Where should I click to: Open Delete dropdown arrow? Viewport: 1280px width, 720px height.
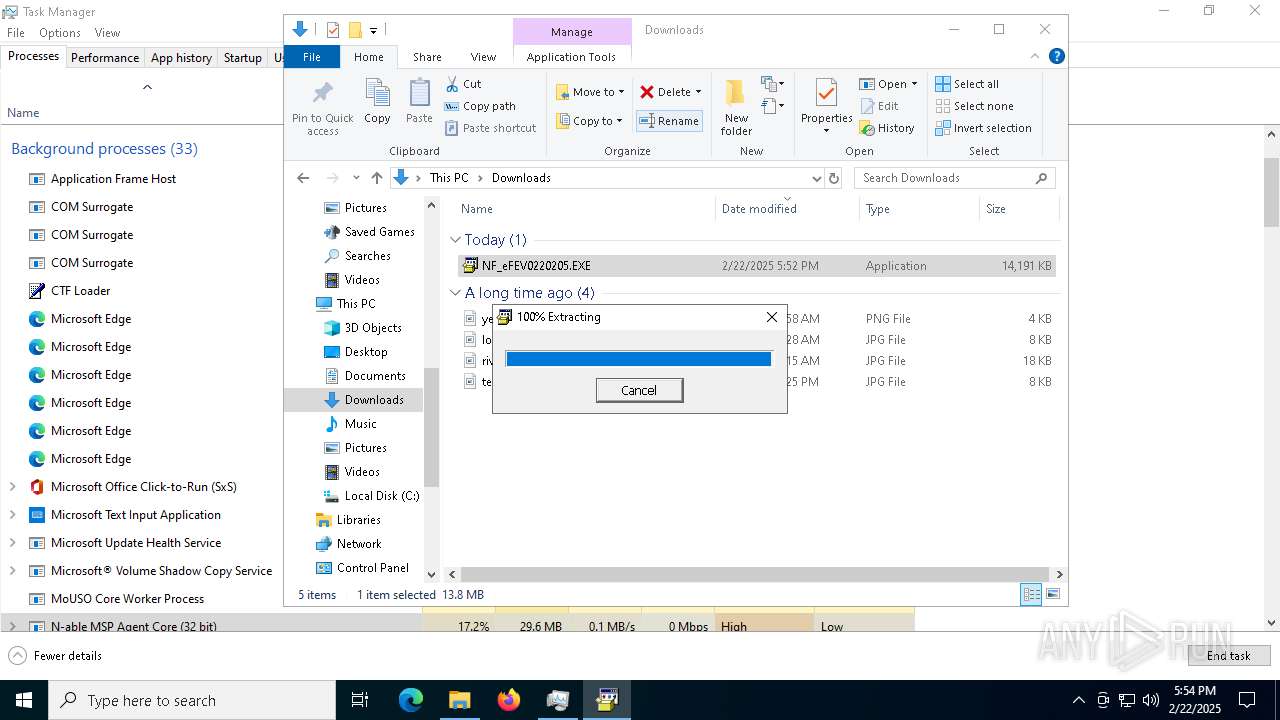coord(698,92)
